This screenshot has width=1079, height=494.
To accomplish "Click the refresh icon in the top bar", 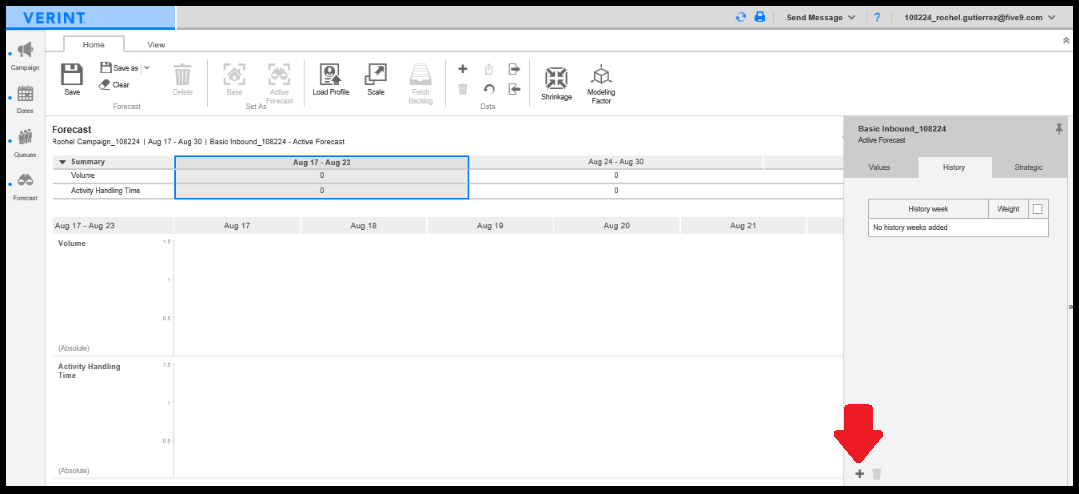I will [x=740, y=17].
